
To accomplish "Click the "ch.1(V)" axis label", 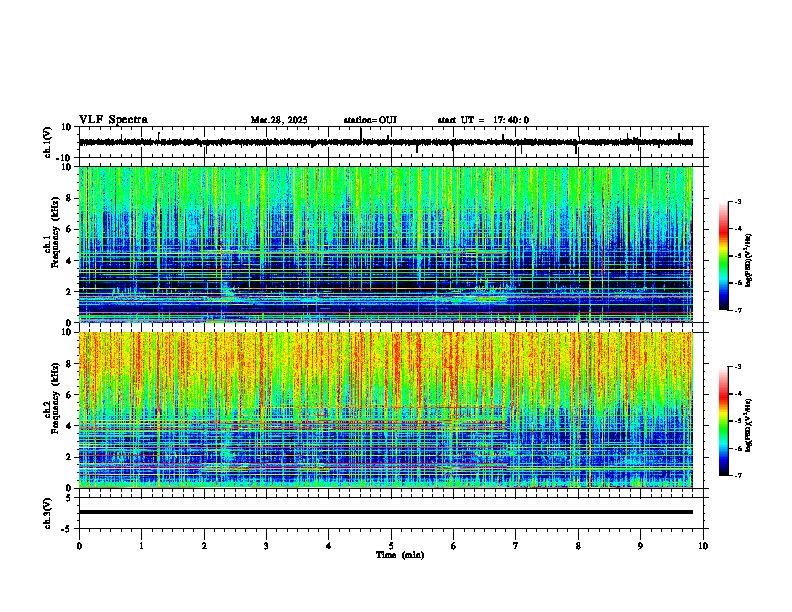I will pyautogui.click(x=48, y=142).
